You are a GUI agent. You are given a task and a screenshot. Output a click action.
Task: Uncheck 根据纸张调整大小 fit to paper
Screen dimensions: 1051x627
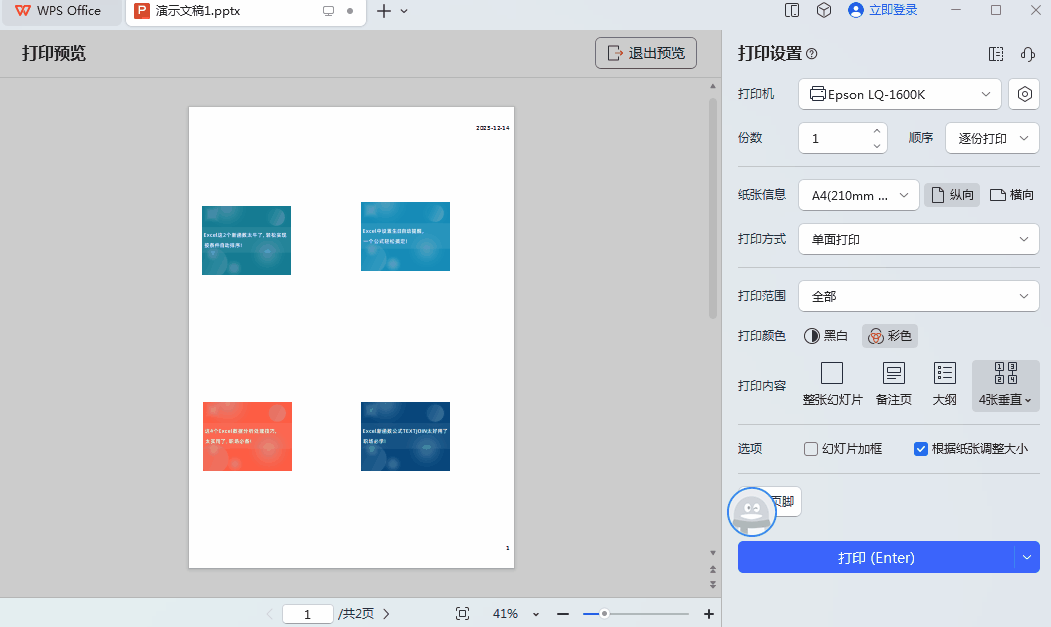click(921, 448)
